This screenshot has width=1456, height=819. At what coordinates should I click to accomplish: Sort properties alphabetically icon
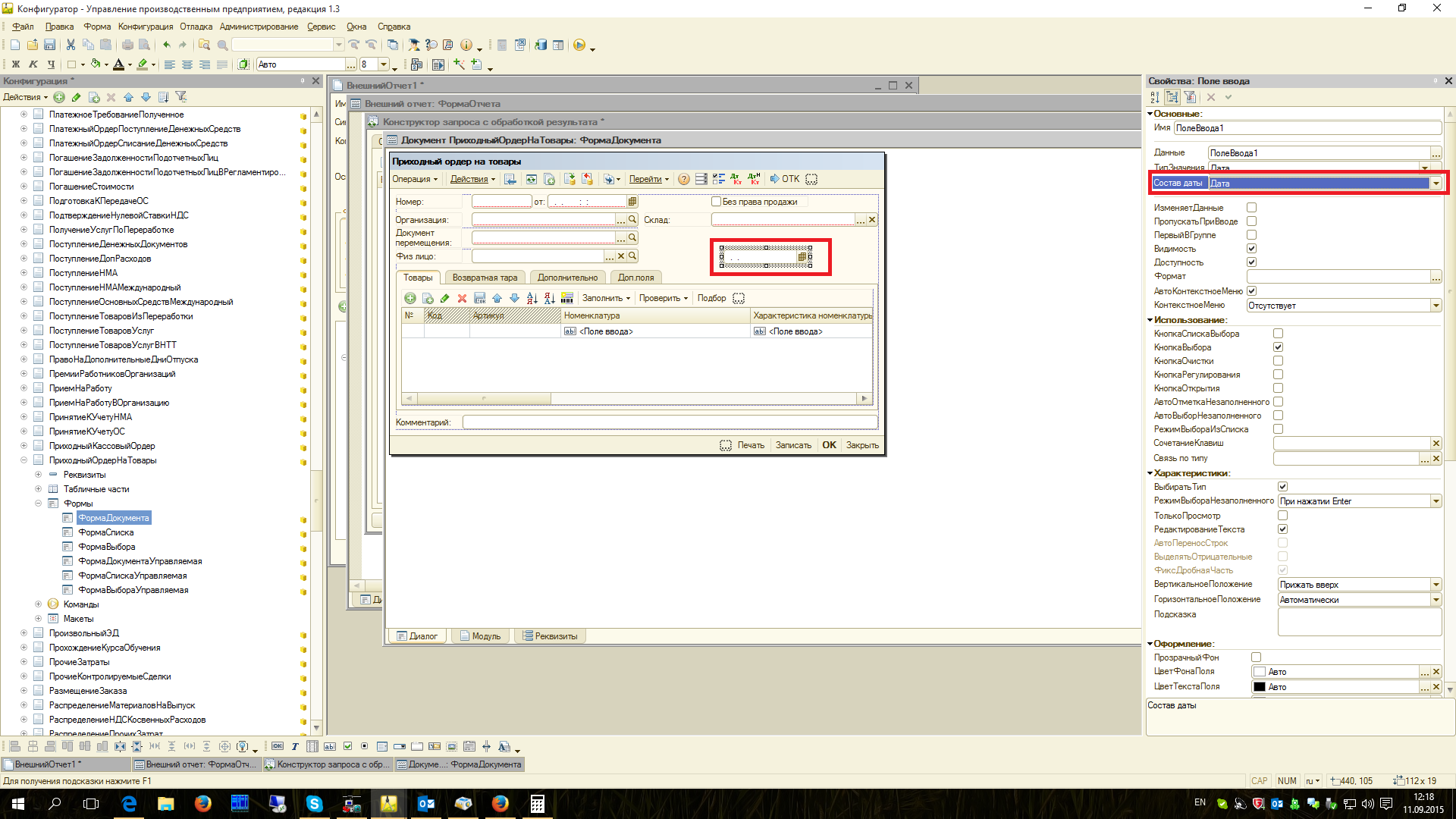1154,97
